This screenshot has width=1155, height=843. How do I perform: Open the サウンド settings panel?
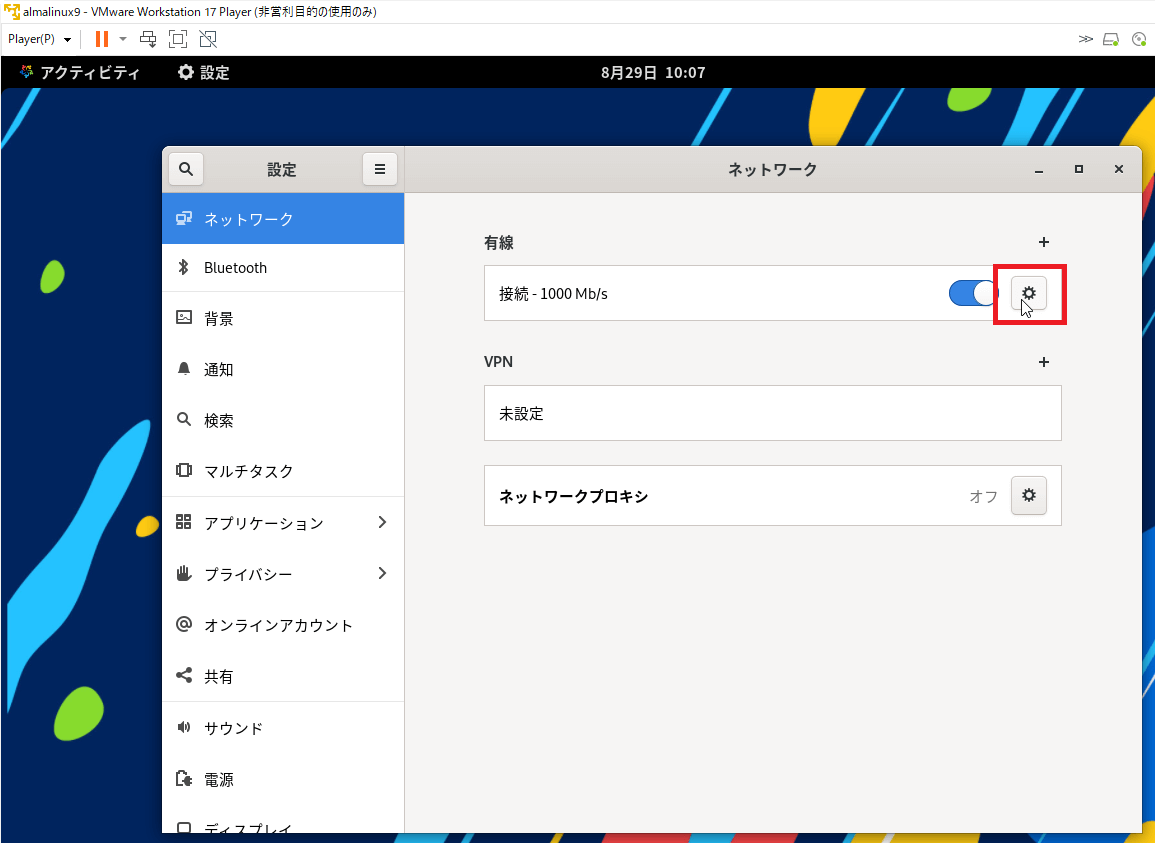click(x=233, y=728)
